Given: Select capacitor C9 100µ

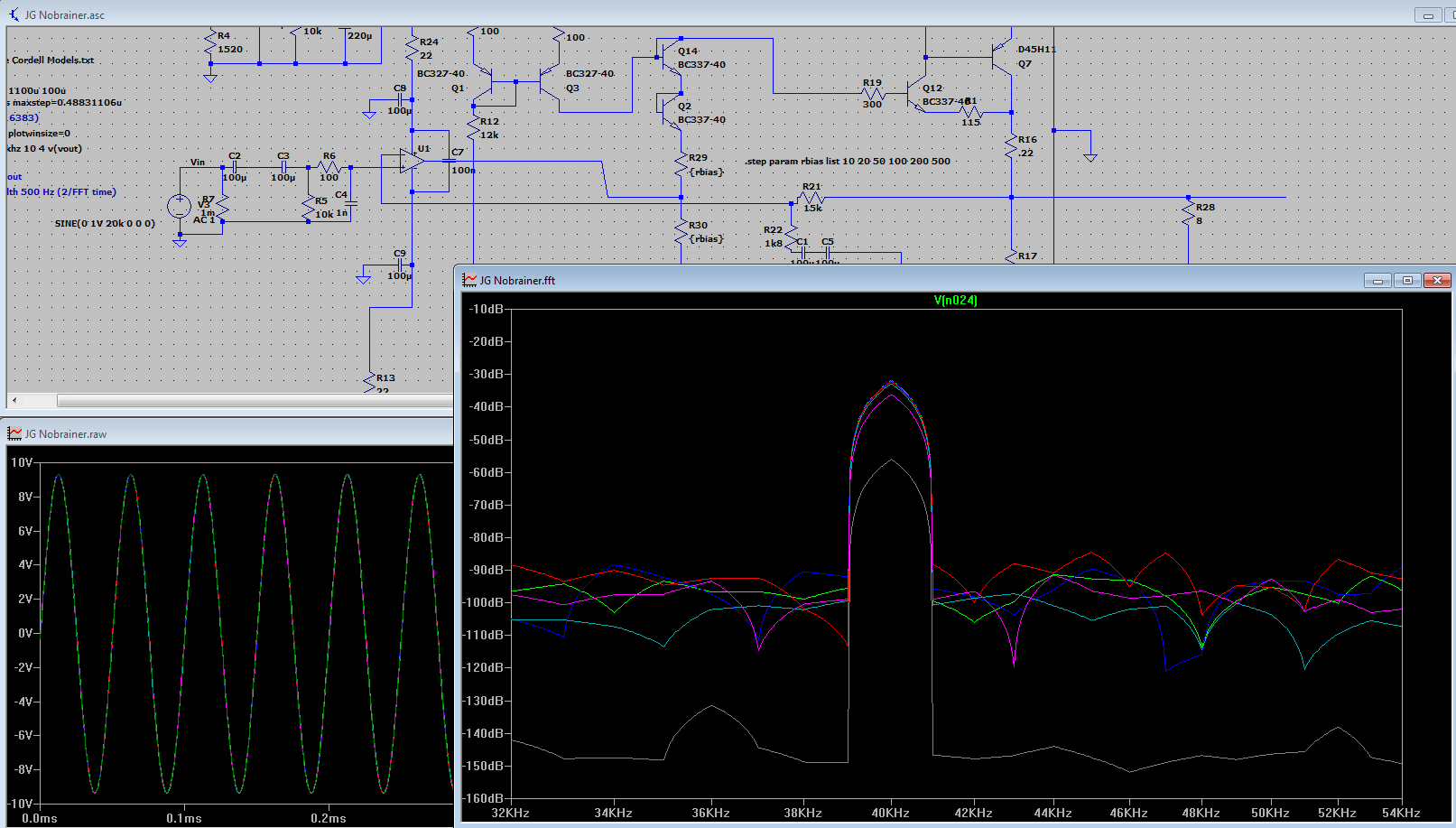Looking at the screenshot, I should [398, 265].
